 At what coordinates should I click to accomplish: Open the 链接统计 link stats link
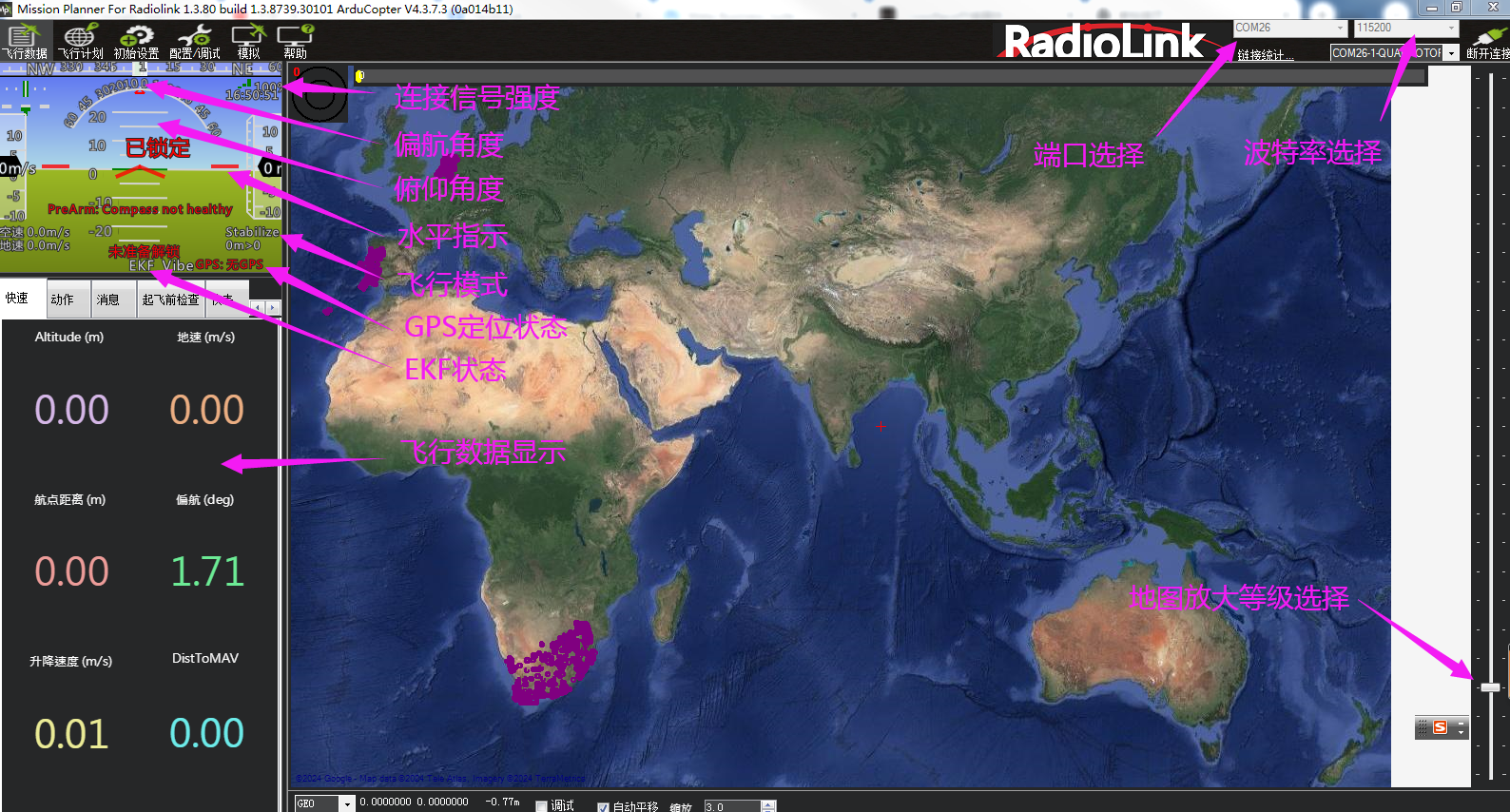click(1265, 54)
